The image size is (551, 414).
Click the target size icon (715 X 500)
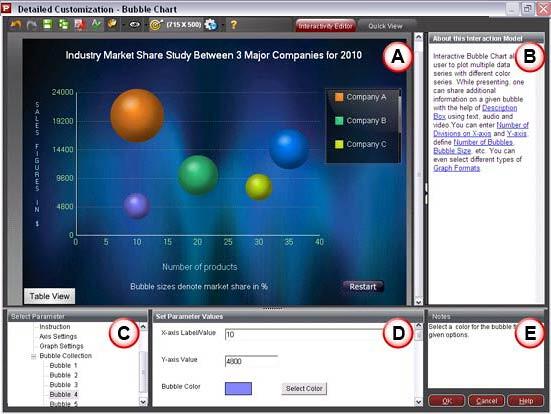[x=156, y=25]
